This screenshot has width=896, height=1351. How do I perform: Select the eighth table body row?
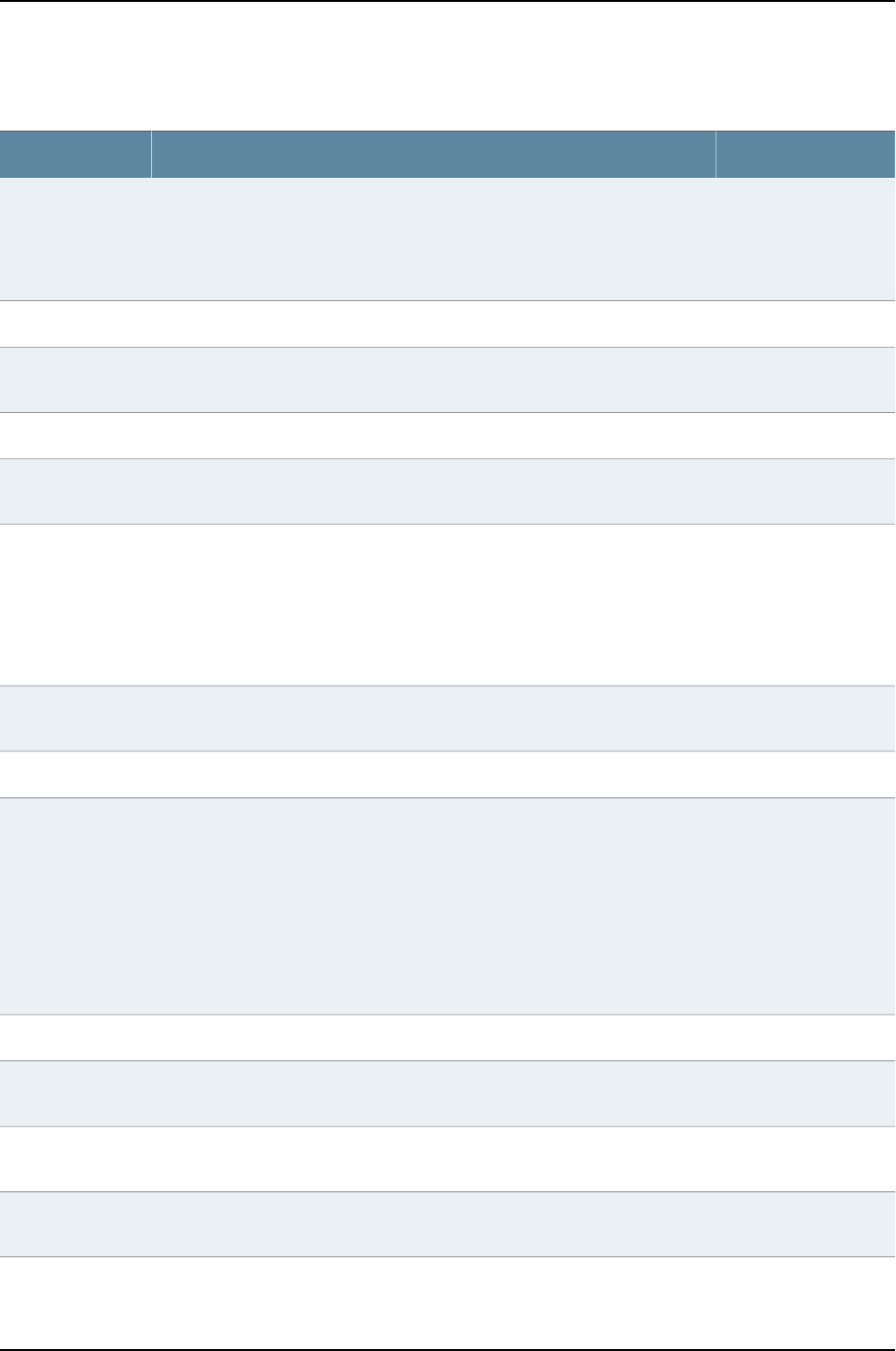click(448, 774)
